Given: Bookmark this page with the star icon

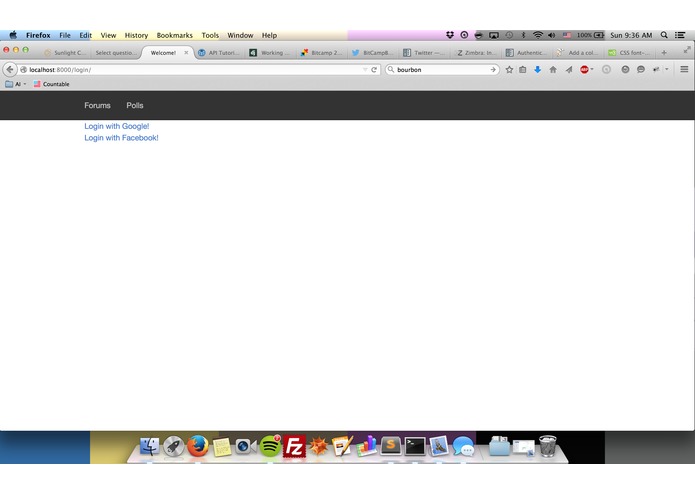Looking at the screenshot, I should tap(509, 70).
